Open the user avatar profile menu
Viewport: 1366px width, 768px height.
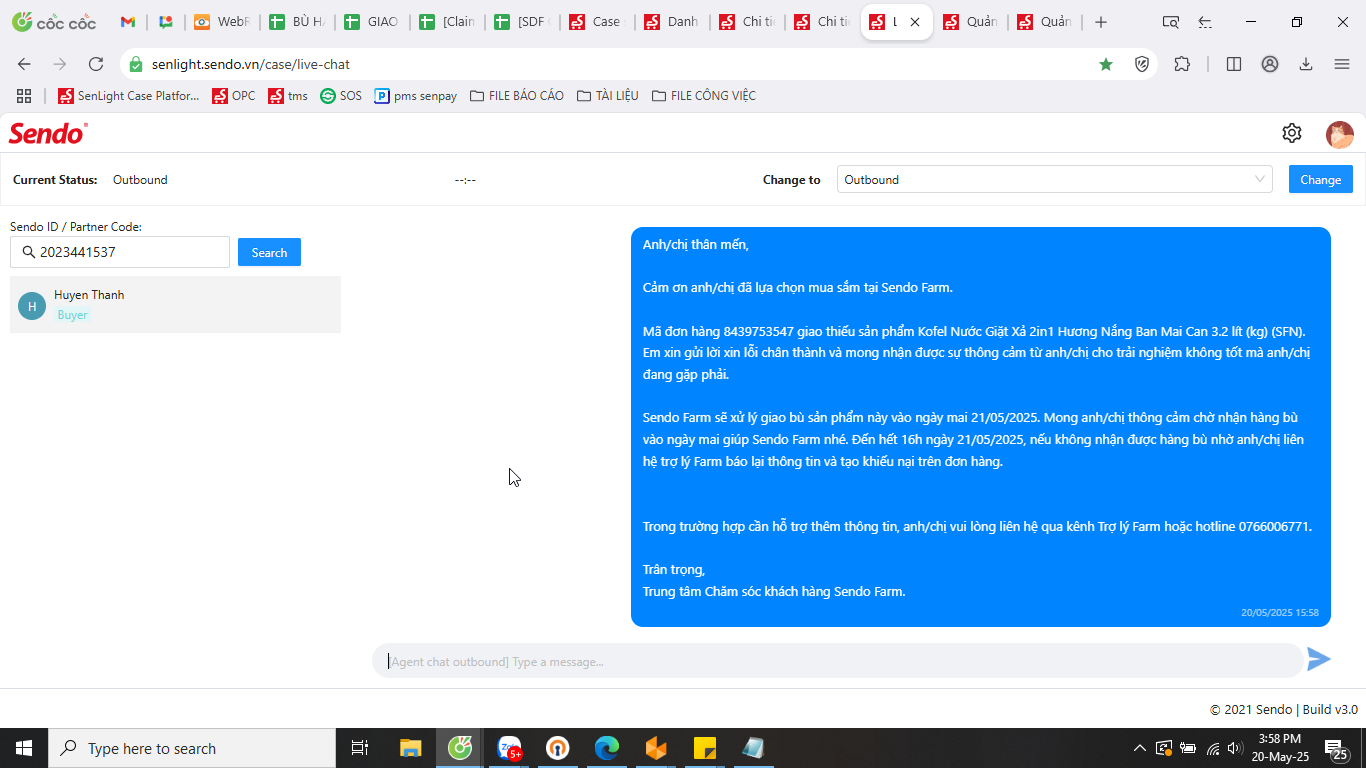pos(1339,134)
